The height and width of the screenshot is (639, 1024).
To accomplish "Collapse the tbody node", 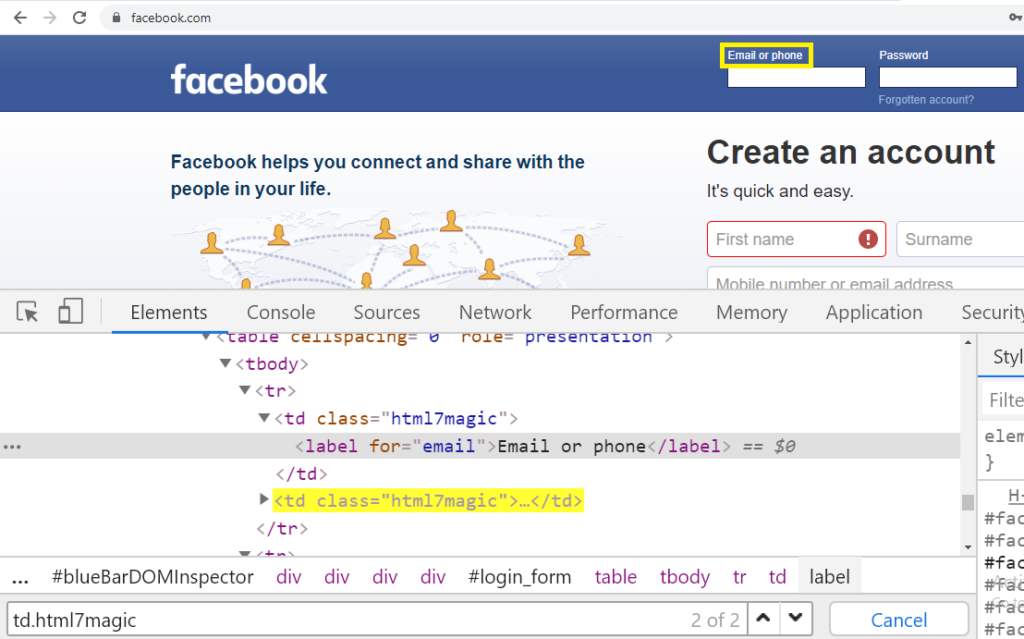I will 225,363.
